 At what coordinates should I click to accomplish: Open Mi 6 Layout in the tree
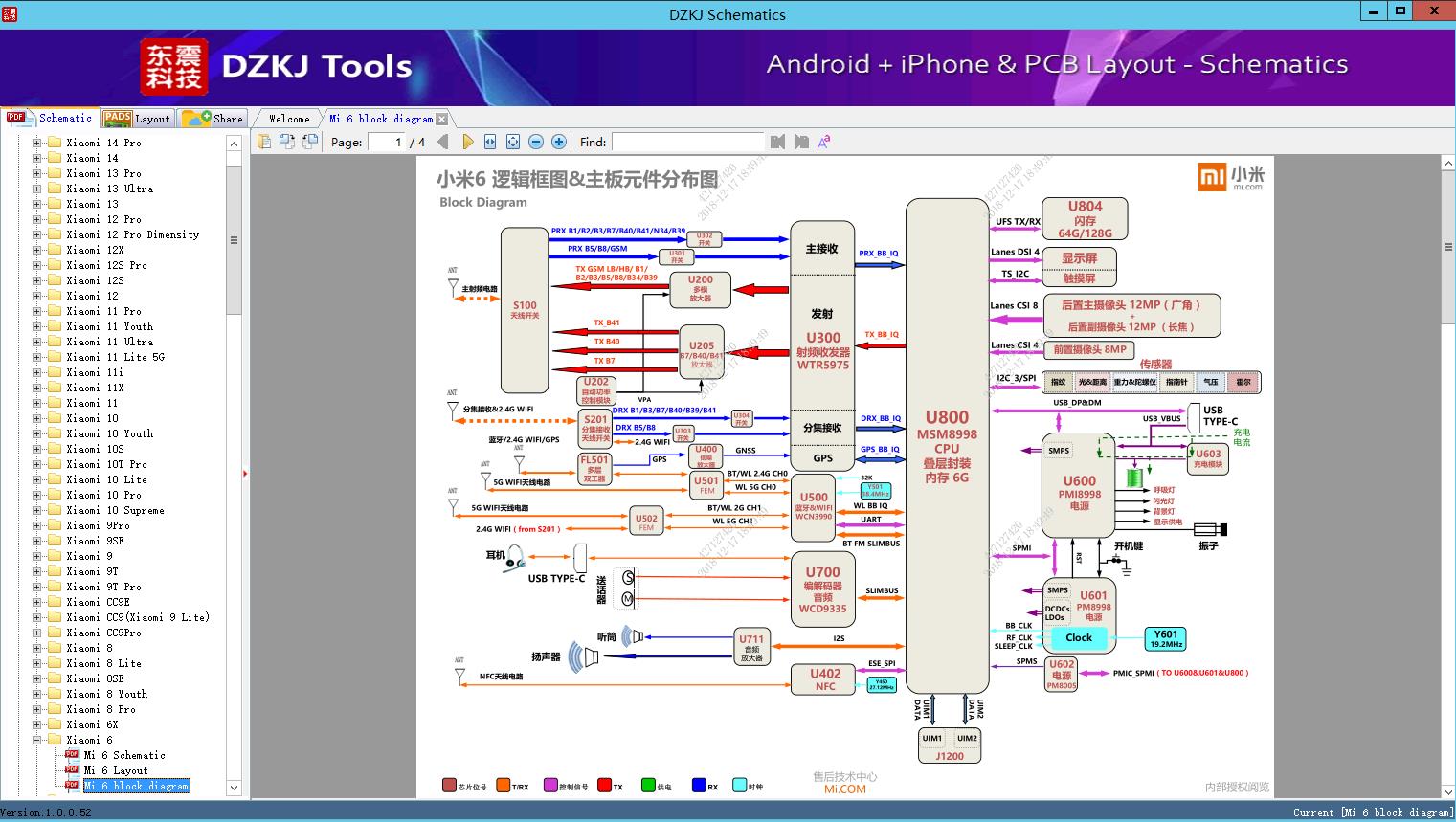(x=116, y=770)
